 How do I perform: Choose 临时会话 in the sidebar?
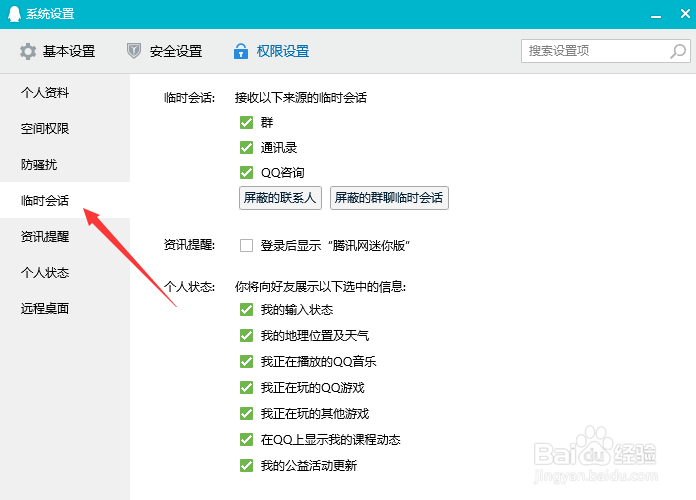click(65, 200)
